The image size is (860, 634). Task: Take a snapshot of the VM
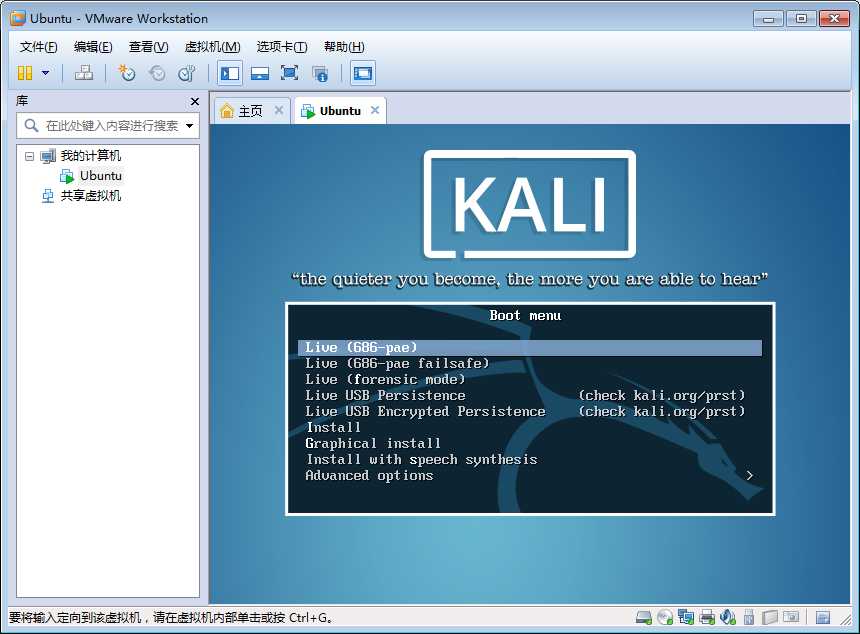click(127, 73)
